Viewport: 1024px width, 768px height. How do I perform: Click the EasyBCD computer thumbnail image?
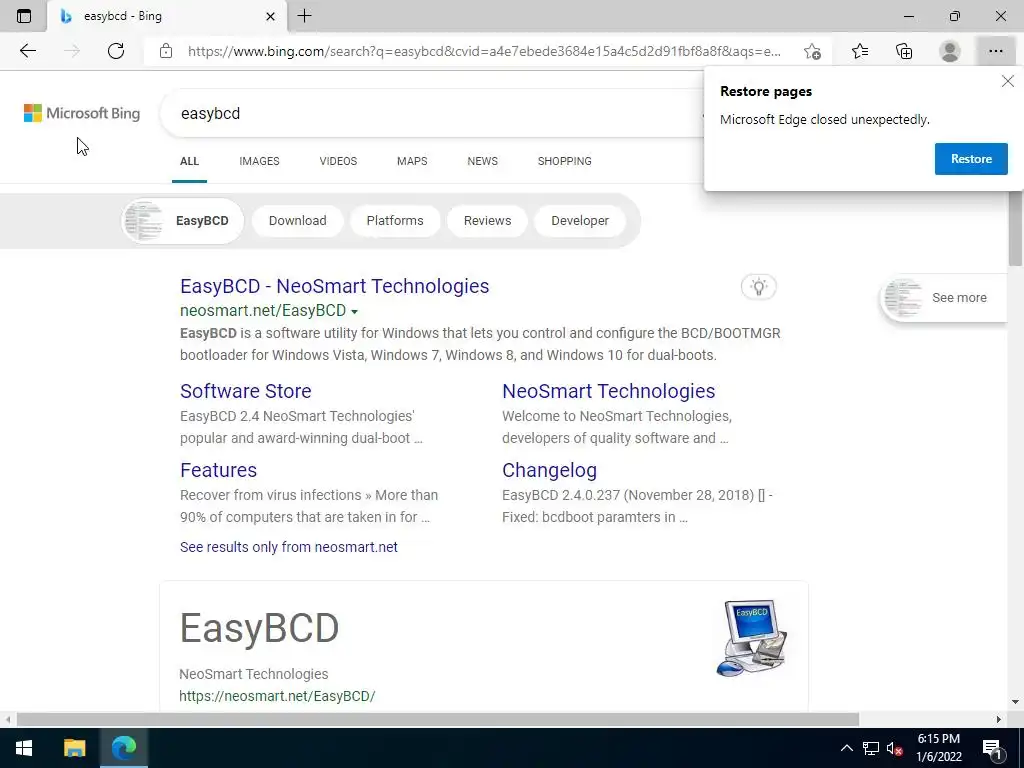pyautogui.click(x=752, y=638)
